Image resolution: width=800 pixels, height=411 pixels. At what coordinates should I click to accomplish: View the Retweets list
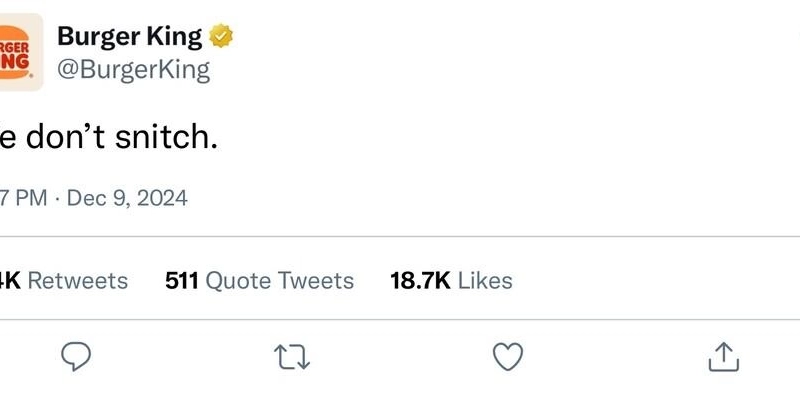coord(76,281)
